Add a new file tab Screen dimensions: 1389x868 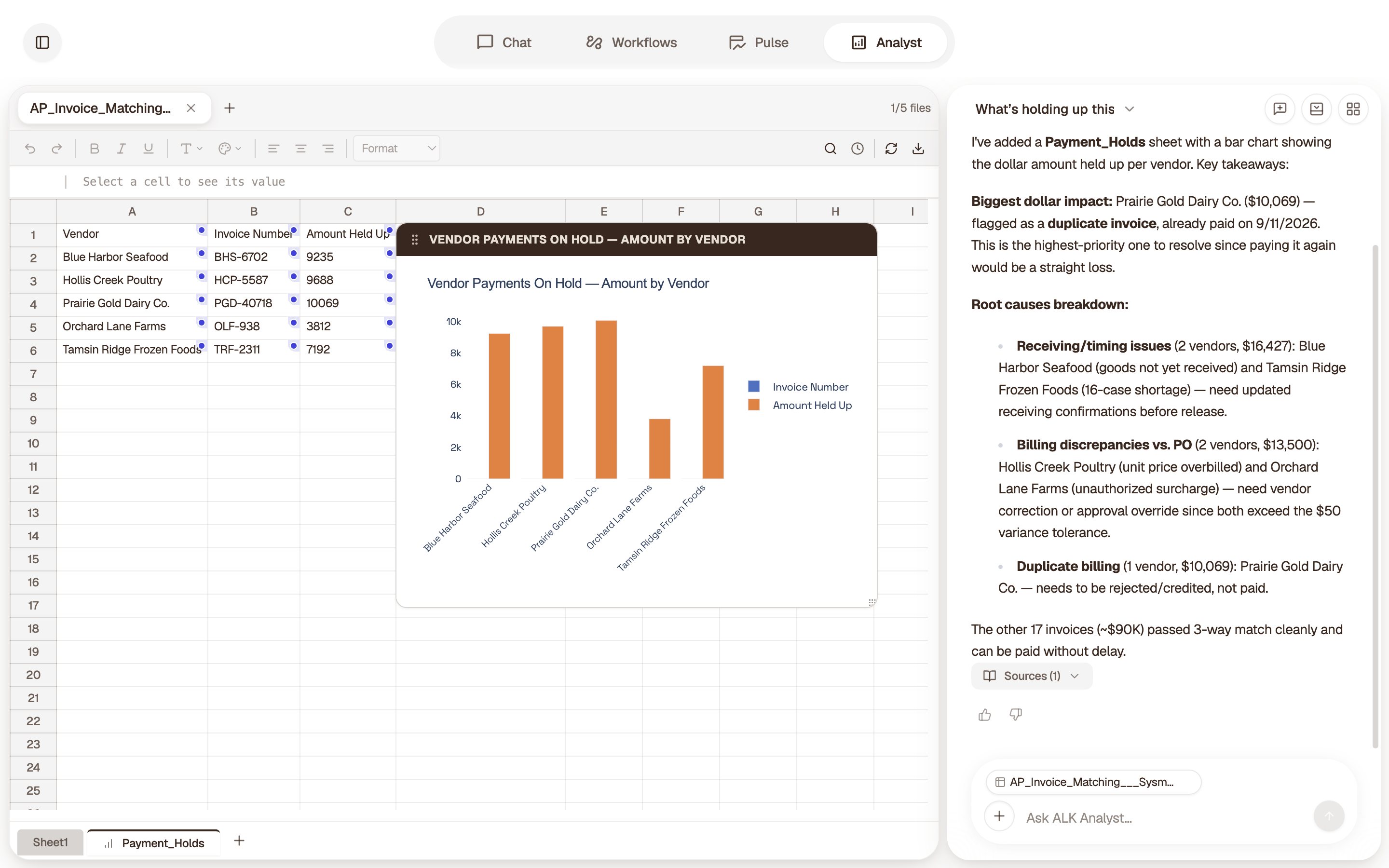tap(230, 108)
